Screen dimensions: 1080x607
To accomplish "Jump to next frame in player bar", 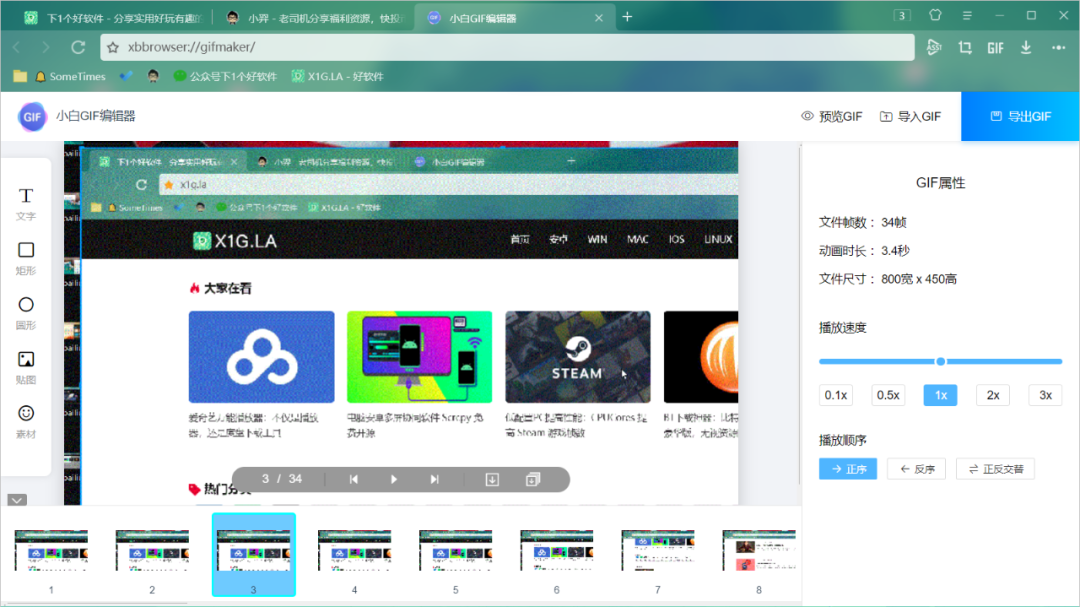I will (435, 480).
